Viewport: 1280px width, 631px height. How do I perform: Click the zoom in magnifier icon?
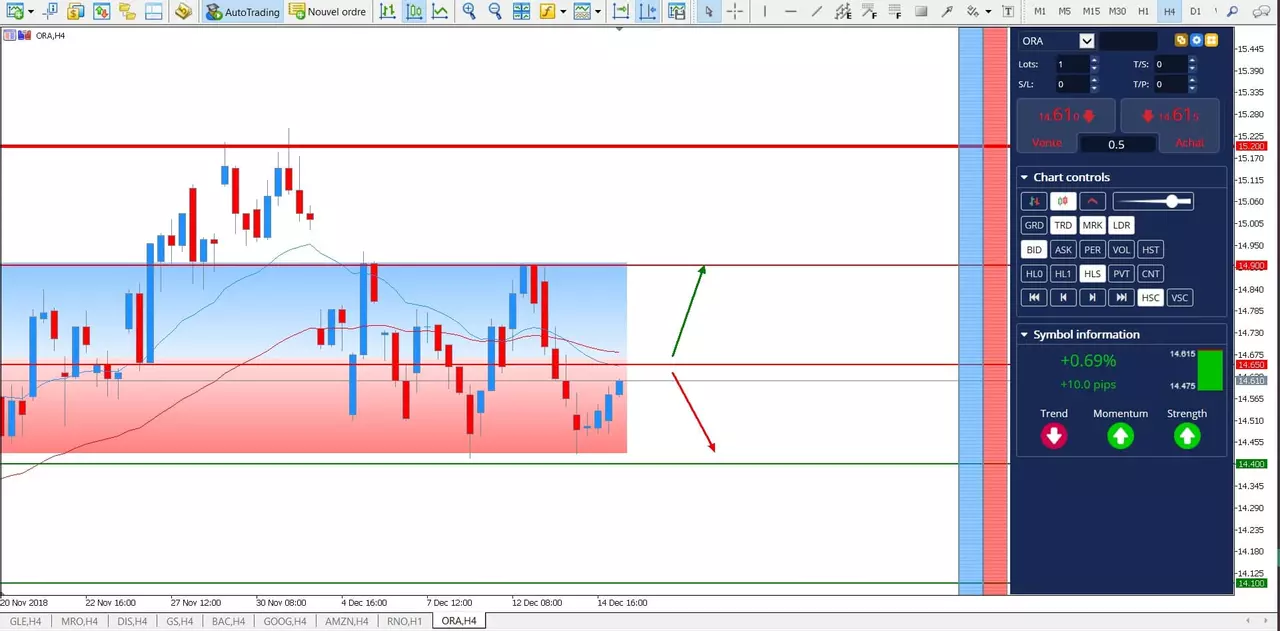[x=469, y=12]
